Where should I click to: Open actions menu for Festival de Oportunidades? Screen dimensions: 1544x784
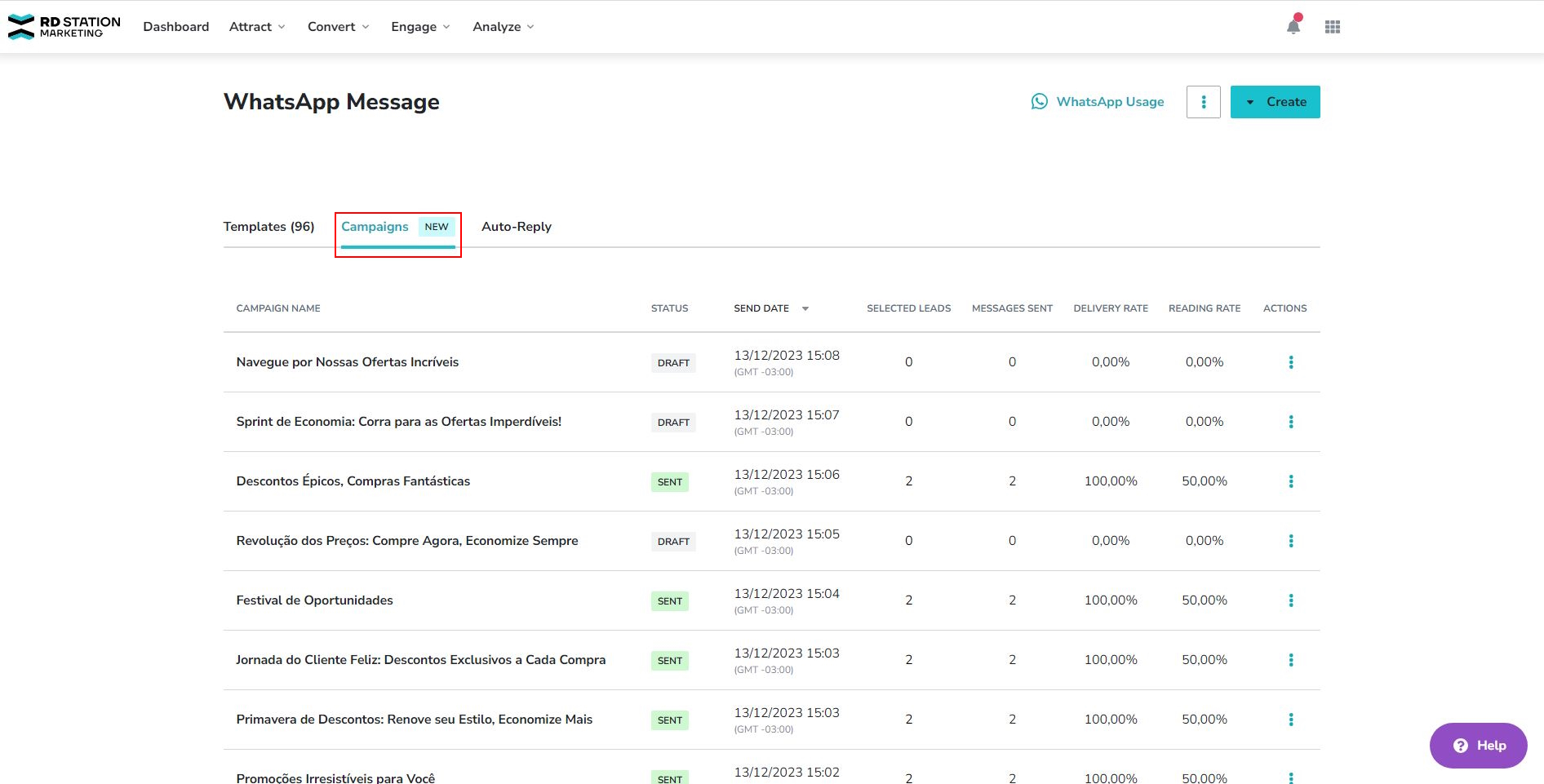(1290, 600)
